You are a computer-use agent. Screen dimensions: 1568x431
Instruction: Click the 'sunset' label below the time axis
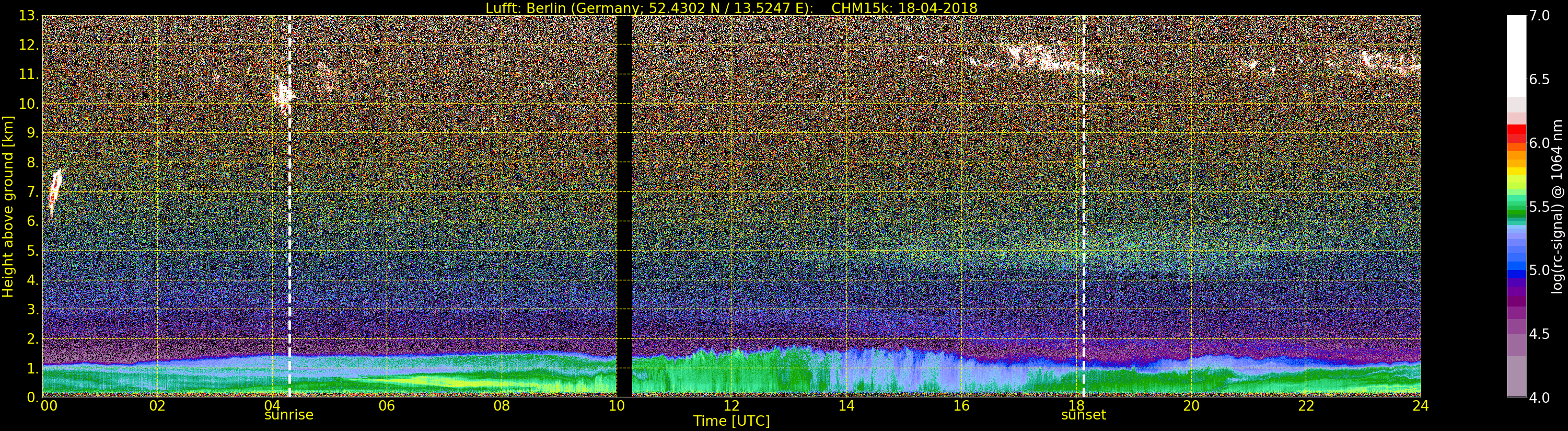click(1084, 415)
